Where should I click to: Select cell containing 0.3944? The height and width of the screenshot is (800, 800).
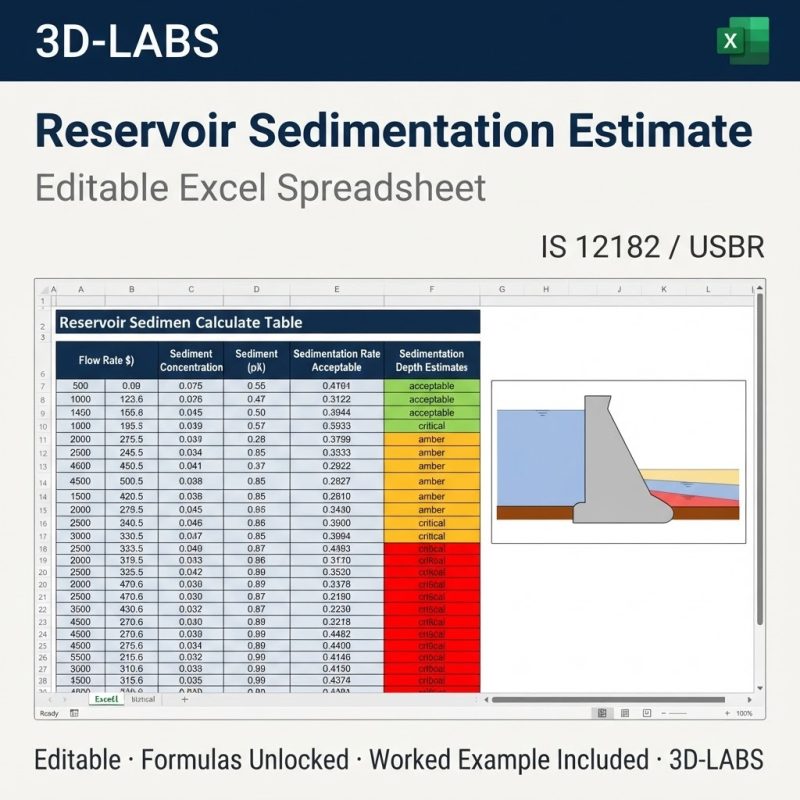337,413
